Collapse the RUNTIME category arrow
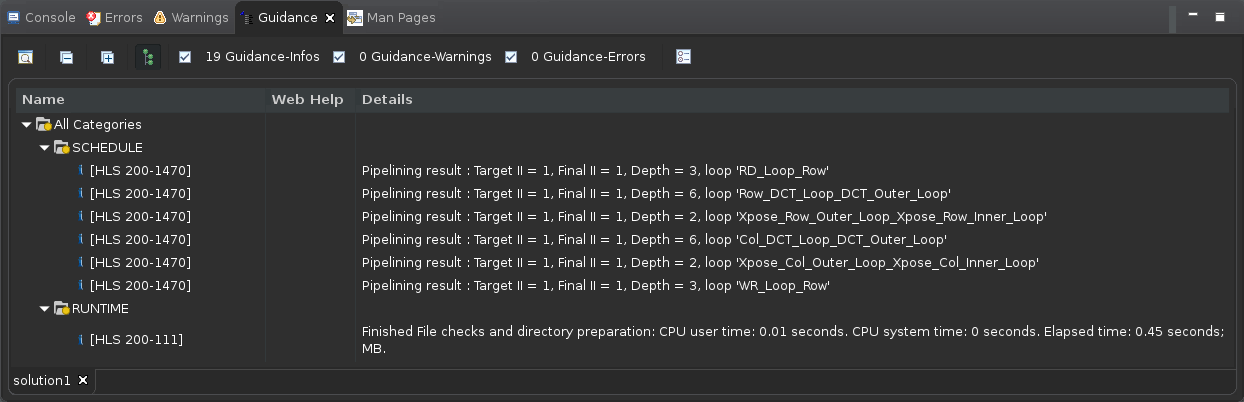1244x402 pixels. click(x=44, y=309)
